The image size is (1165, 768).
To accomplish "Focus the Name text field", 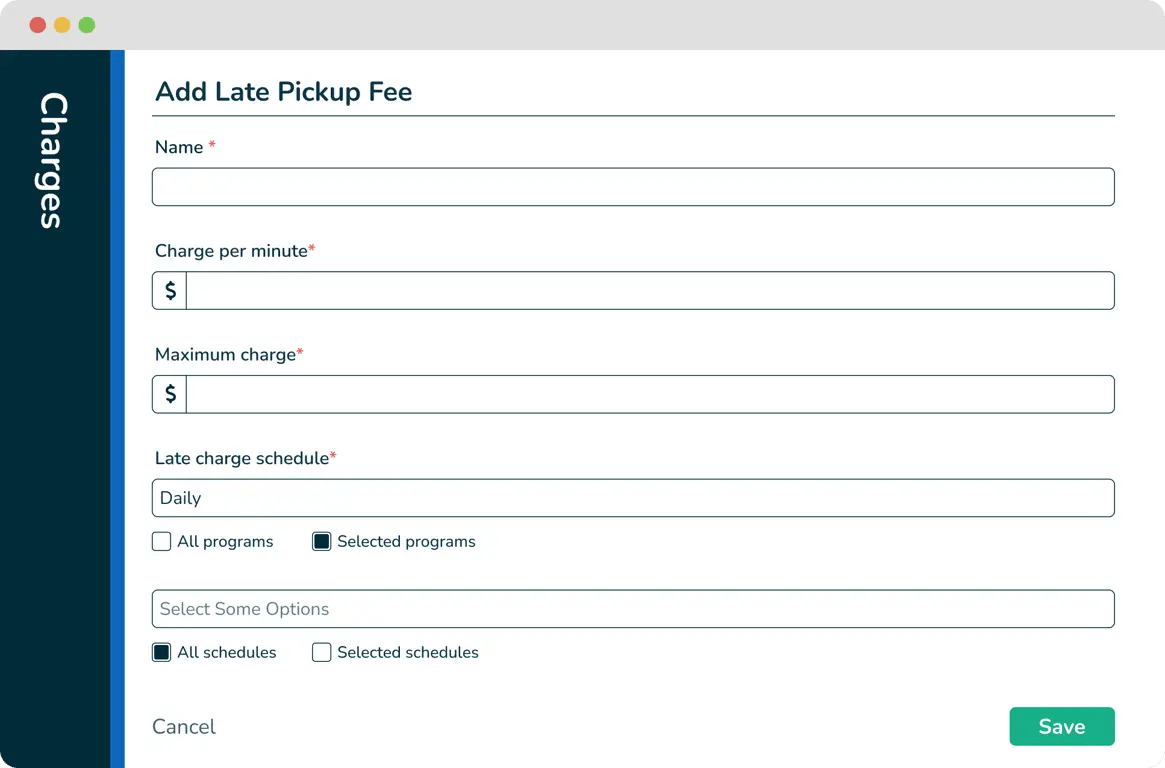I will pyautogui.click(x=633, y=187).
